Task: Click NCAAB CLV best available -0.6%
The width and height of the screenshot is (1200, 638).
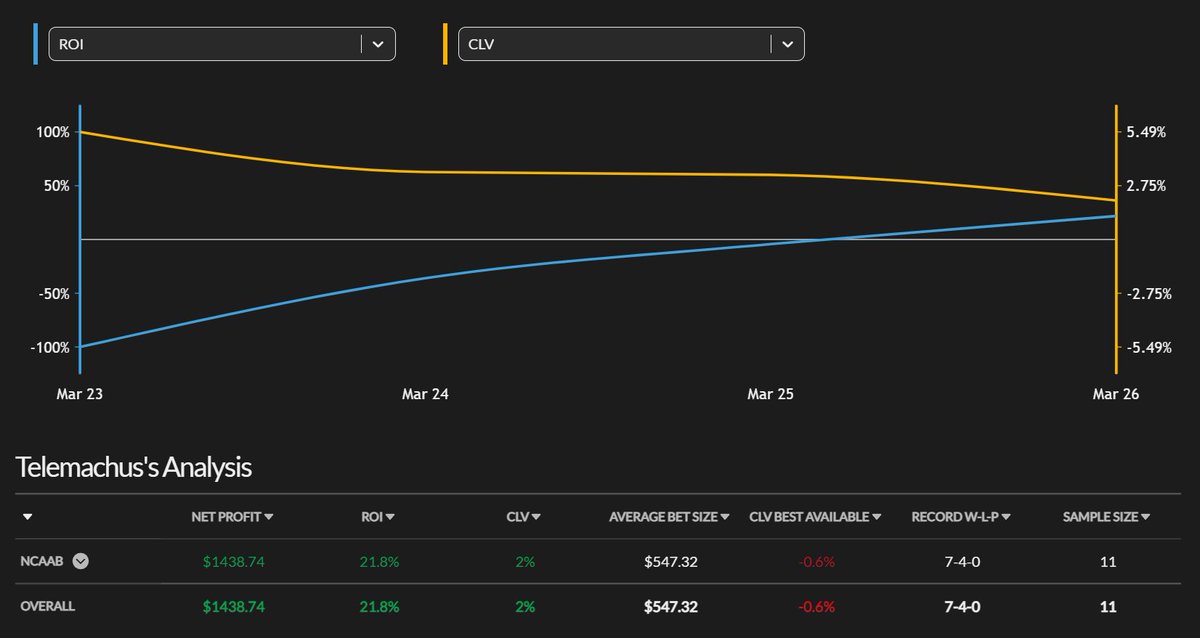Action: pyautogui.click(x=816, y=562)
